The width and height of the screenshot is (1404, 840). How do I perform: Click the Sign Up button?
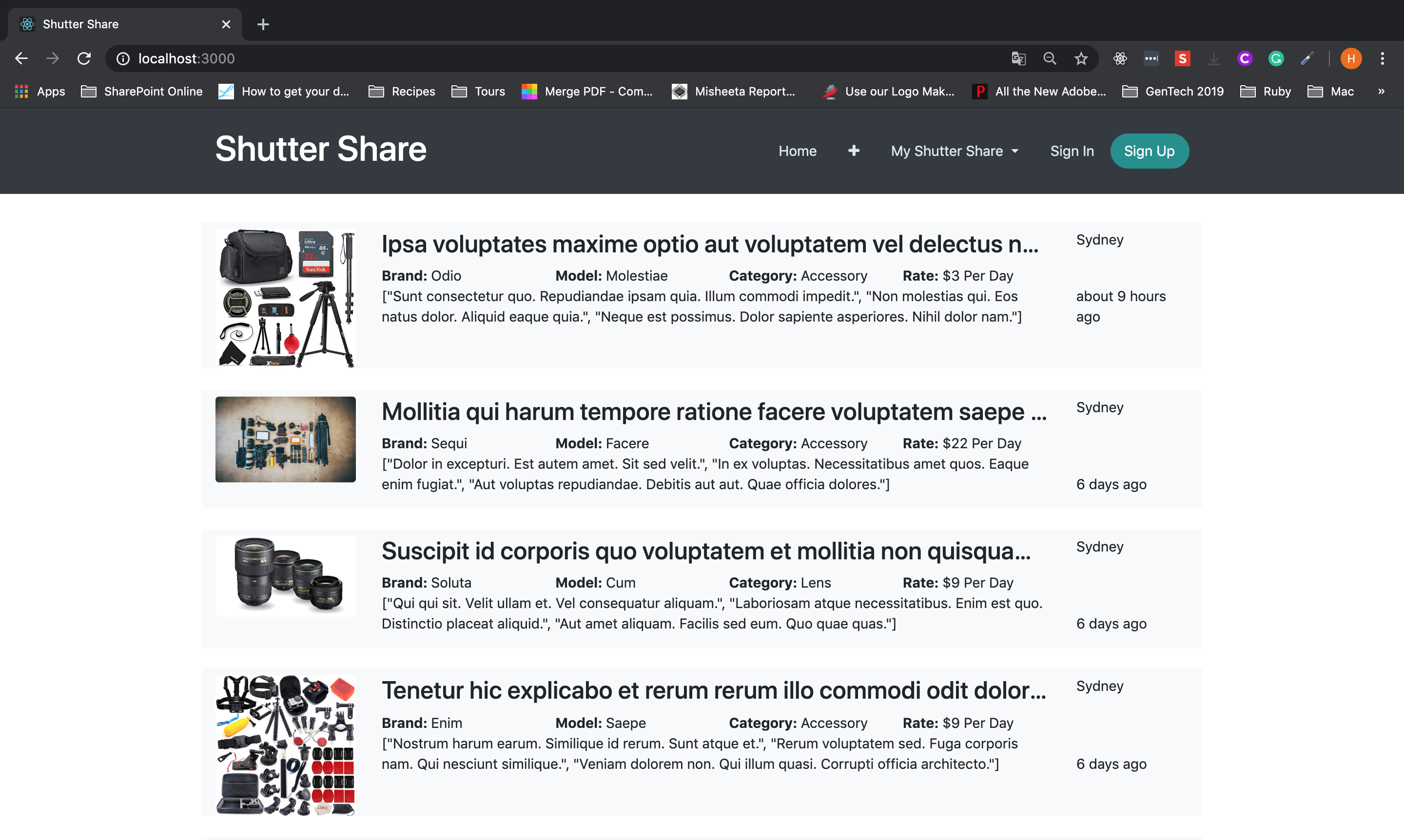tap(1149, 151)
